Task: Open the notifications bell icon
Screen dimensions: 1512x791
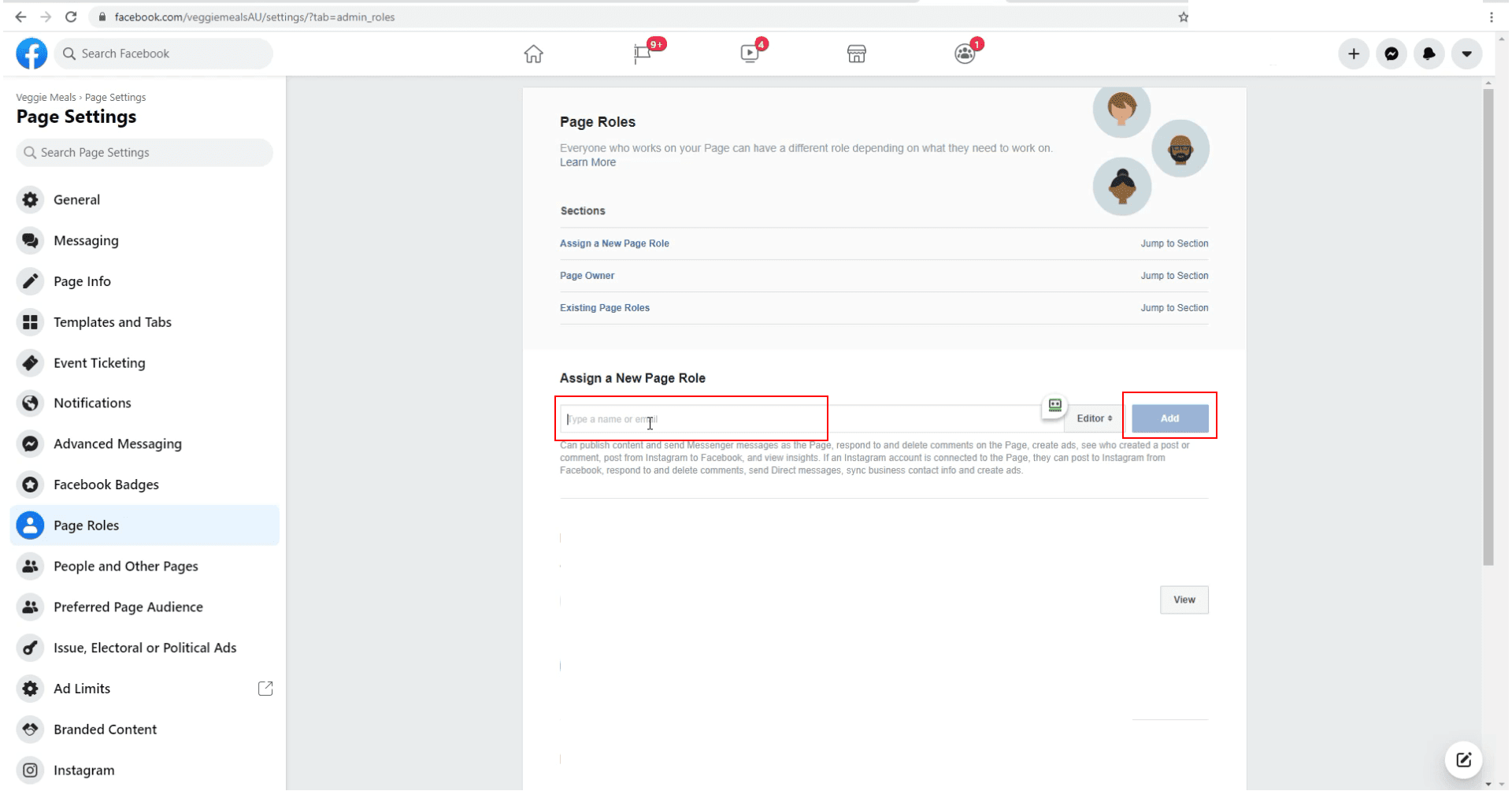Action: point(1429,54)
